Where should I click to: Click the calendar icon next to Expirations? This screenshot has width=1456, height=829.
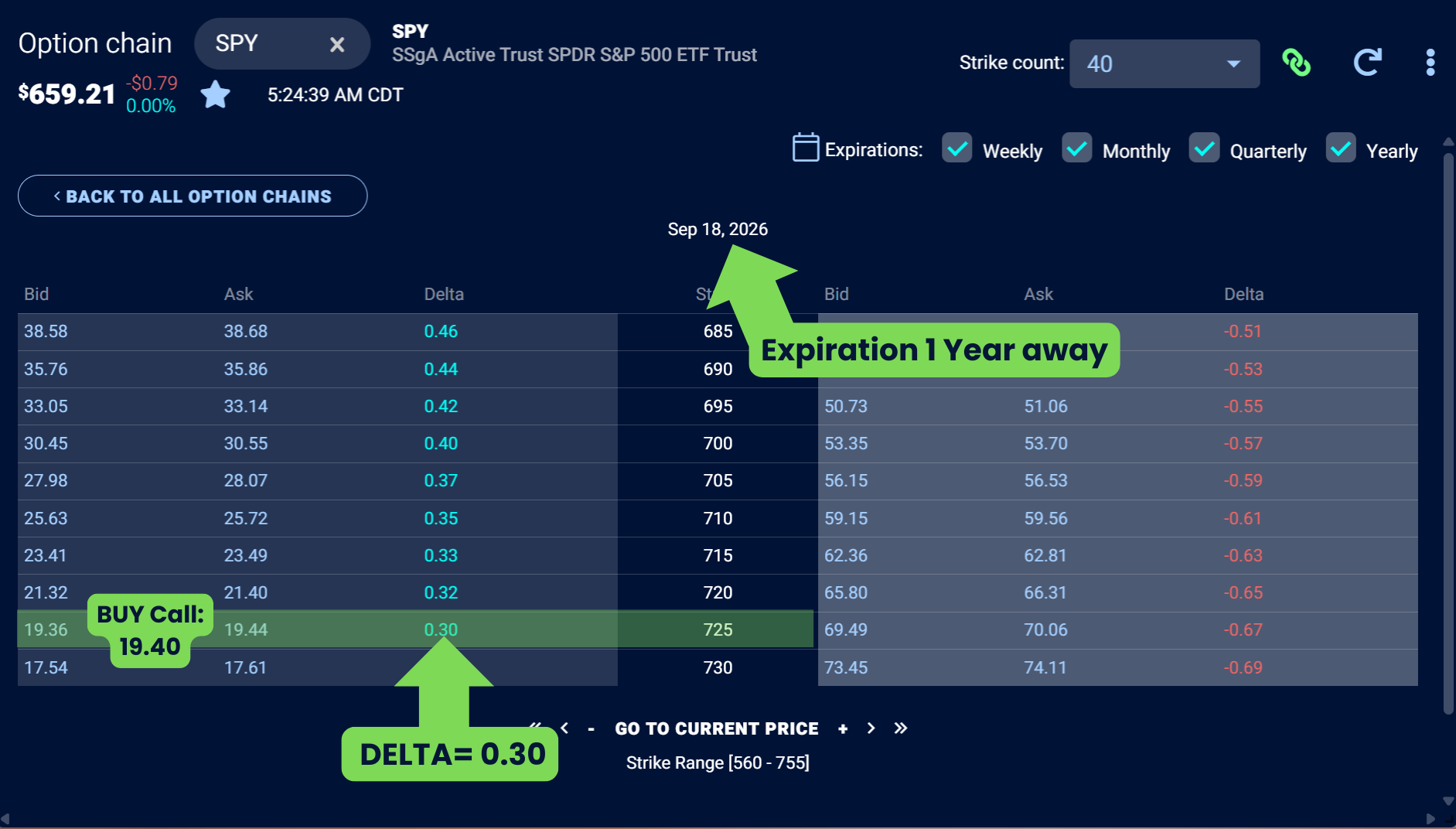(x=805, y=147)
